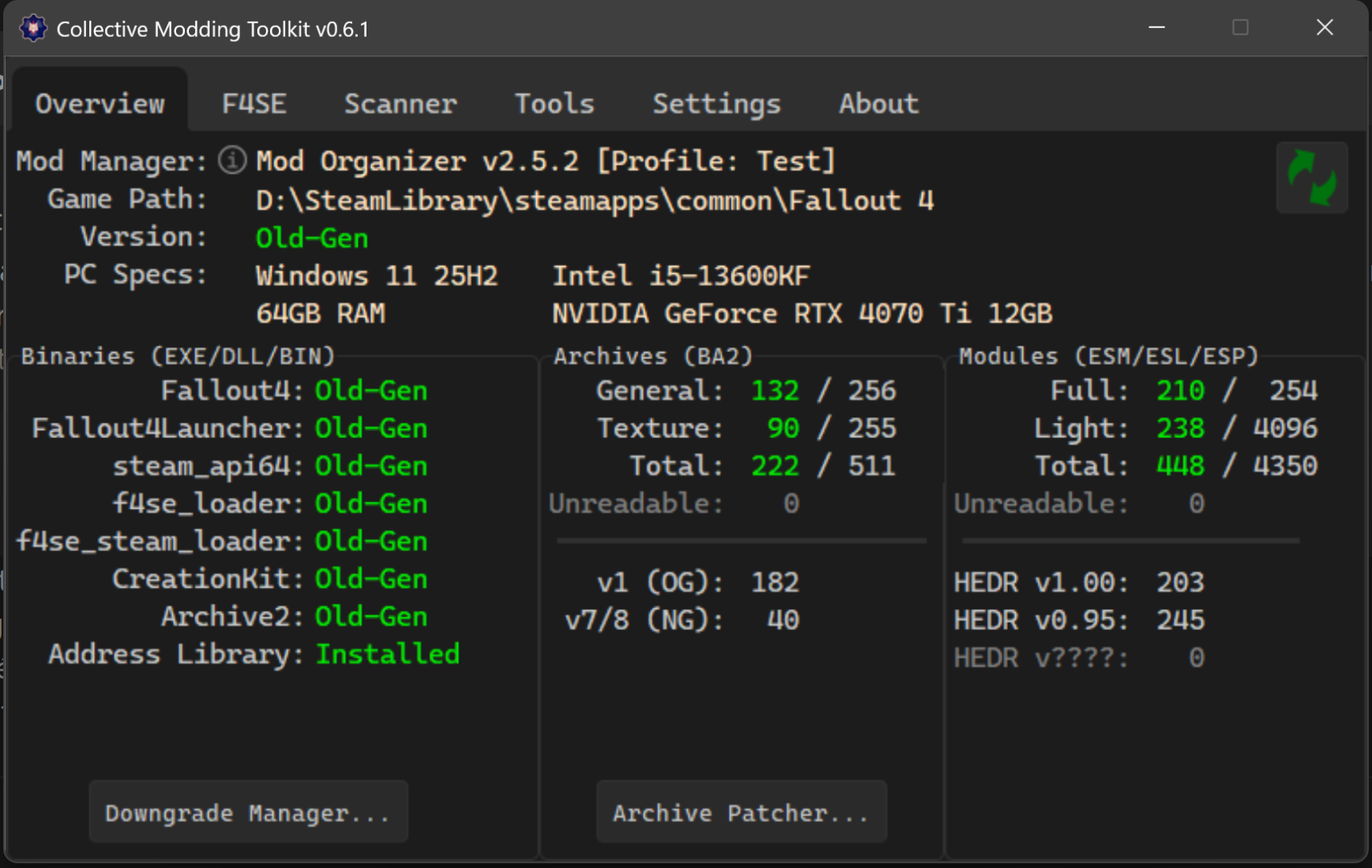Click the game path D:\SteamLibrary\steamapps\common\Fallout 4
Viewport: 1372px width, 868px height.
pos(595,200)
